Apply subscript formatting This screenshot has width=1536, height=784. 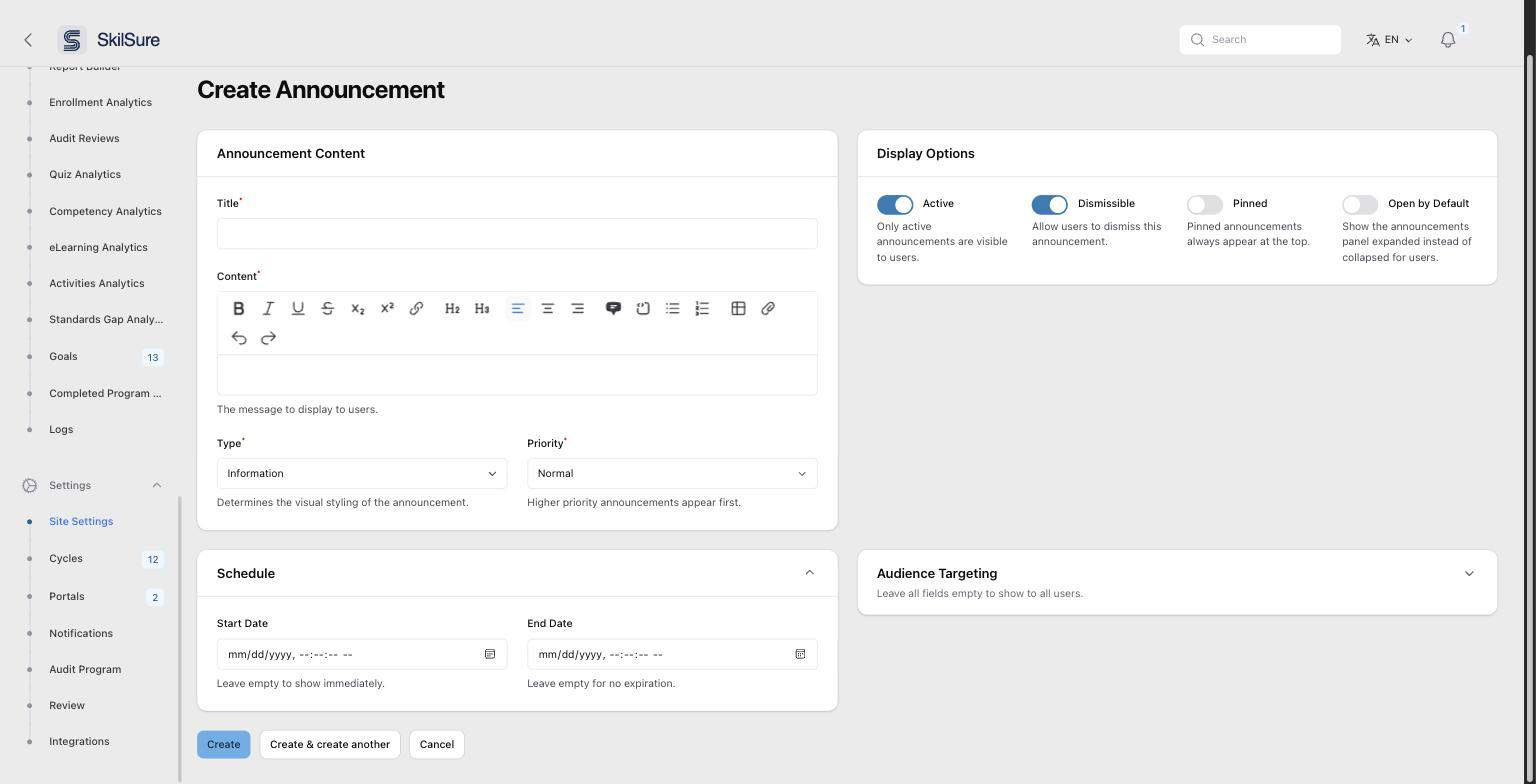pyautogui.click(x=357, y=308)
